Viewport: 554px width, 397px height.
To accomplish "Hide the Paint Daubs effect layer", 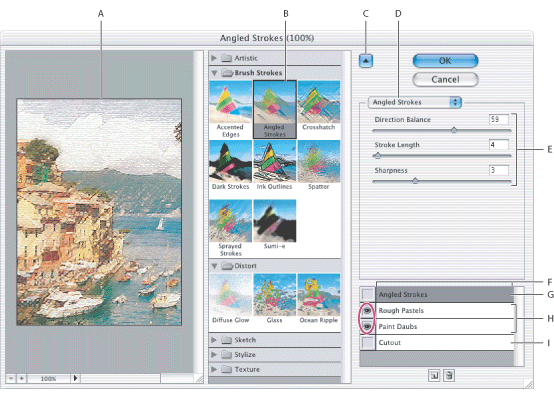I will click(x=367, y=326).
